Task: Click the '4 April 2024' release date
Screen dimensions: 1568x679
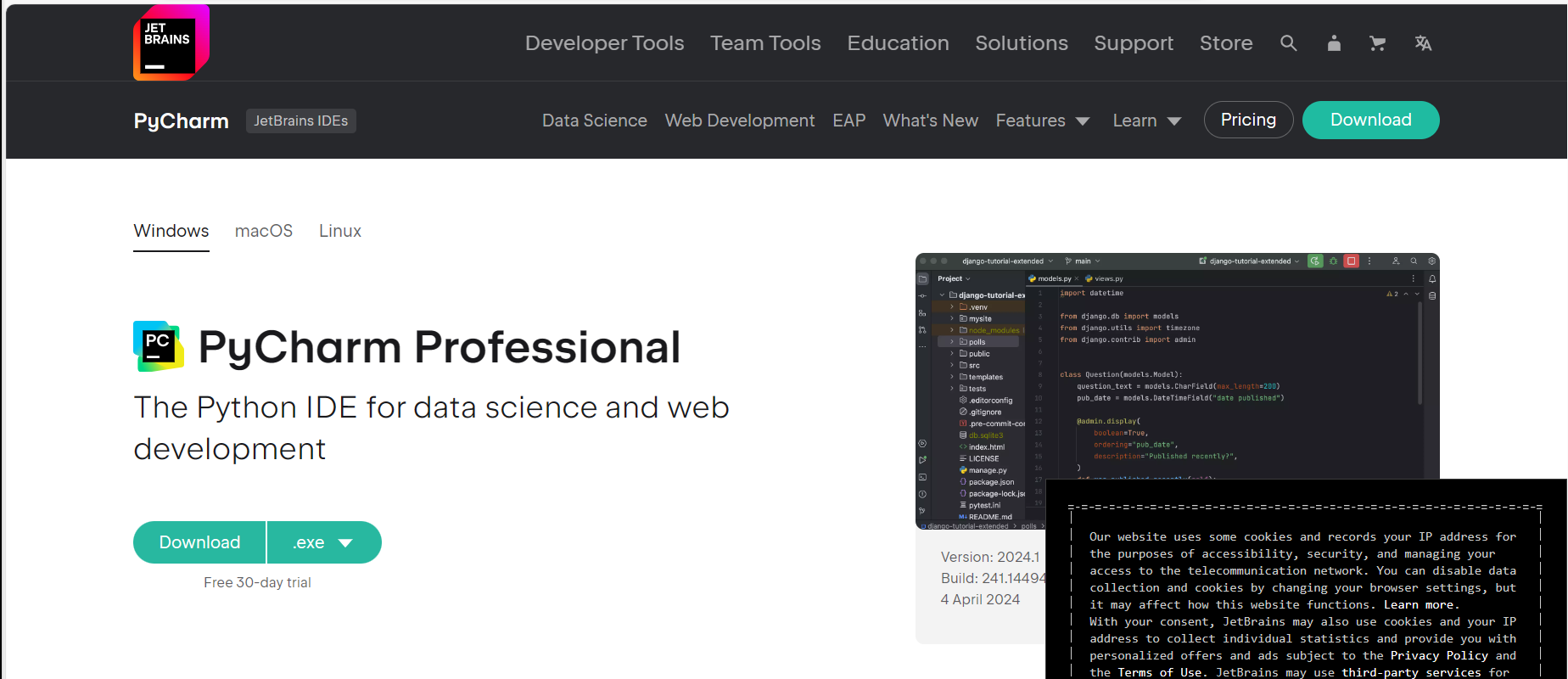Action: (x=980, y=599)
